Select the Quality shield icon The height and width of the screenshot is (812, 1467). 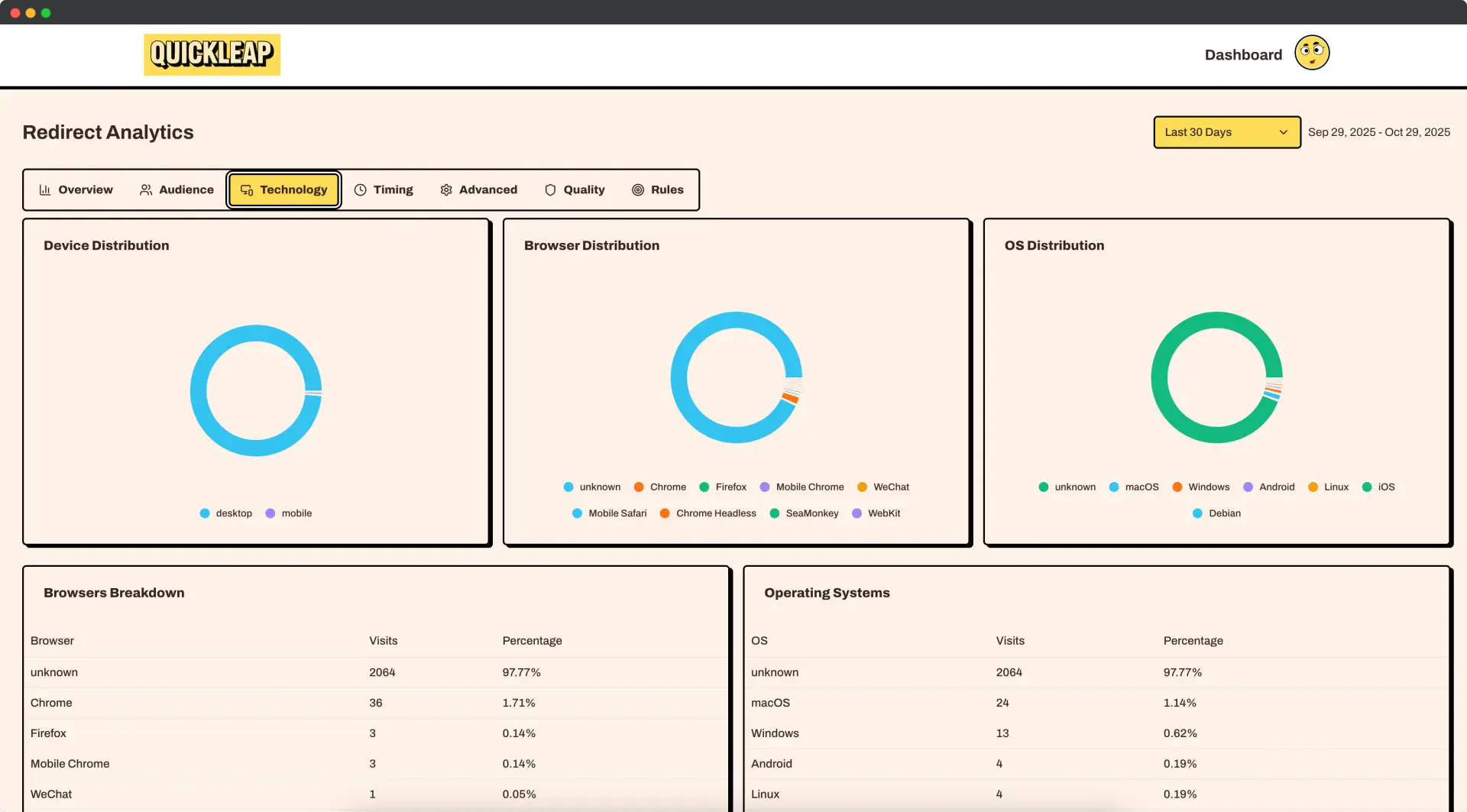551,189
